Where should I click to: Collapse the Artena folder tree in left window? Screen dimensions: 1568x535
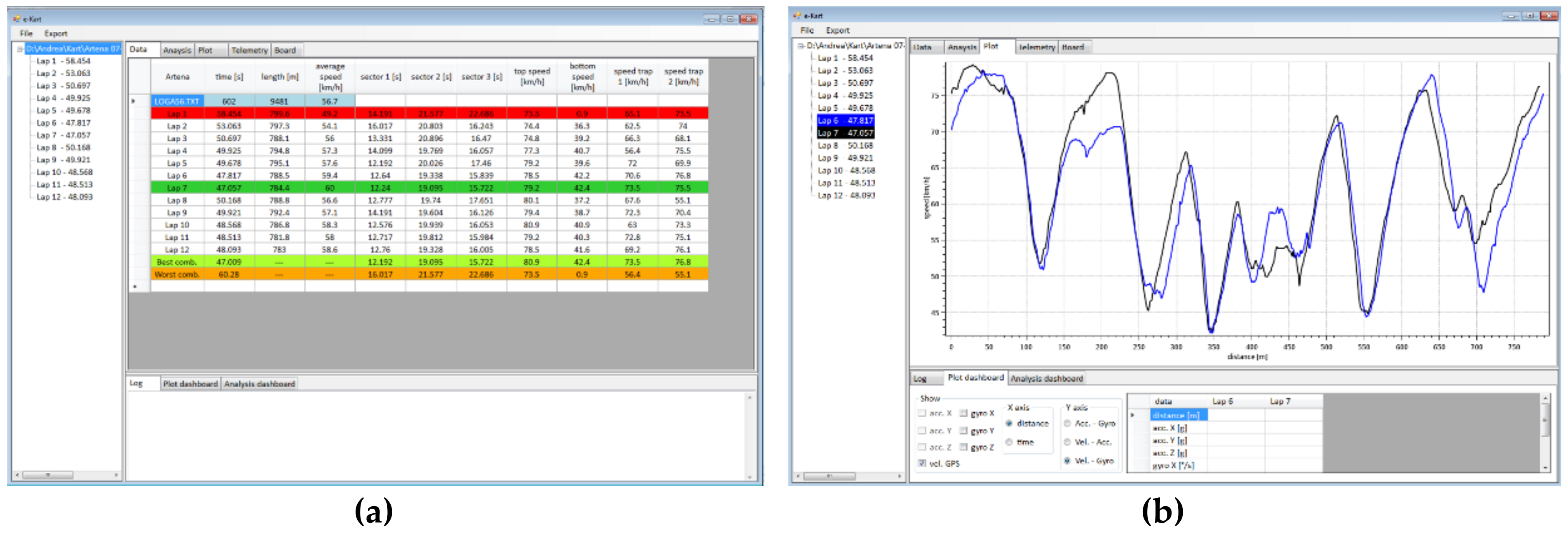pyautogui.click(x=20, y=49)
